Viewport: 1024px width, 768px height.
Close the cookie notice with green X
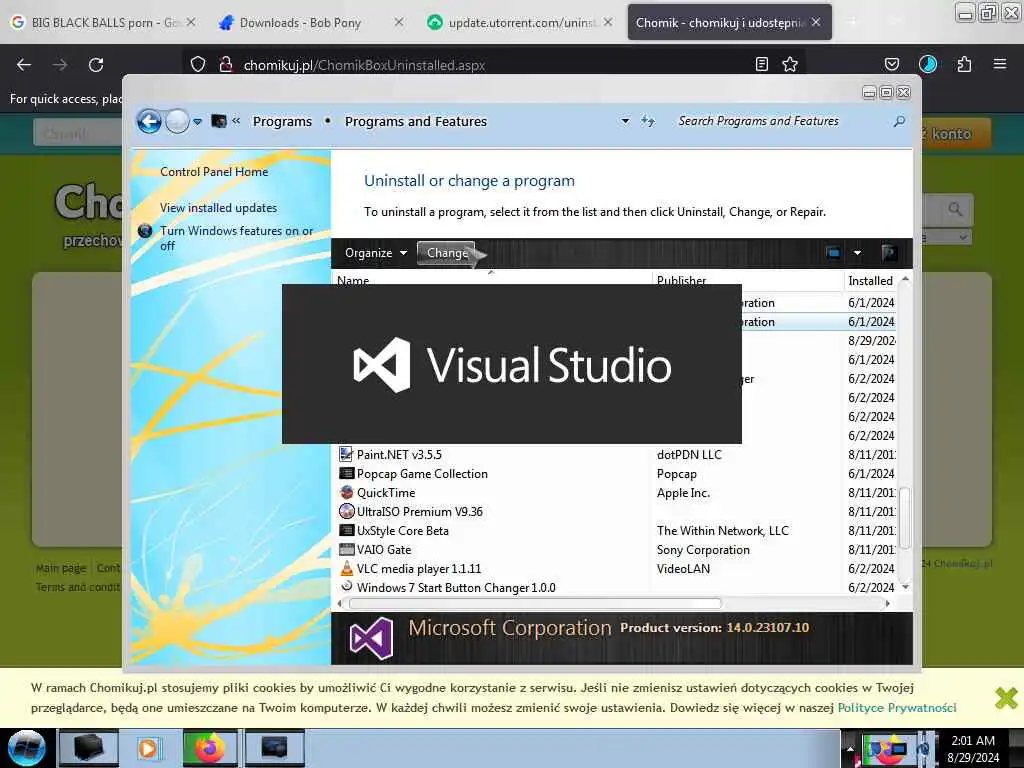click(1006, 698)
